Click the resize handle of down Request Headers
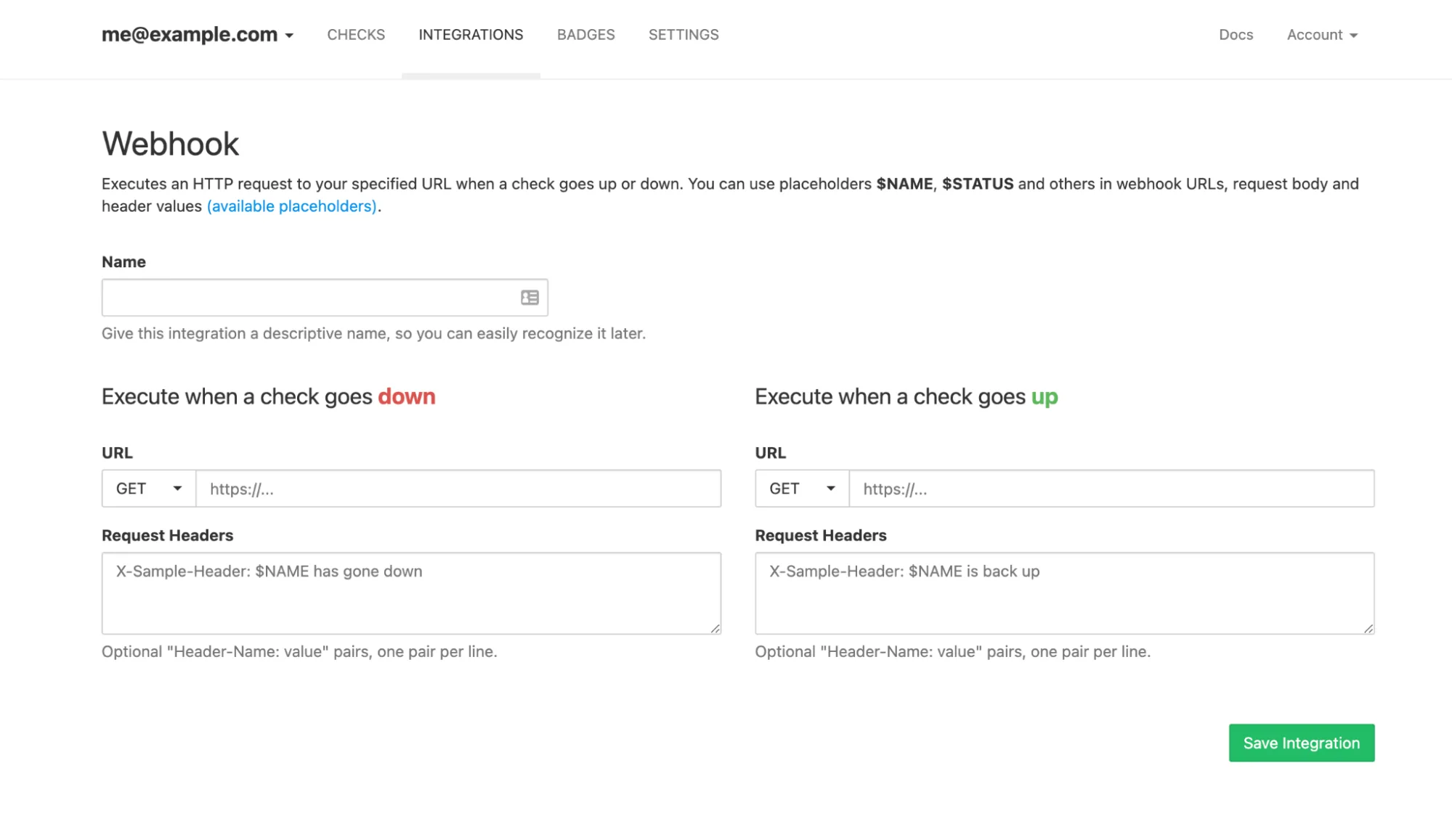Screen dimensions: 1452x840 715,629
